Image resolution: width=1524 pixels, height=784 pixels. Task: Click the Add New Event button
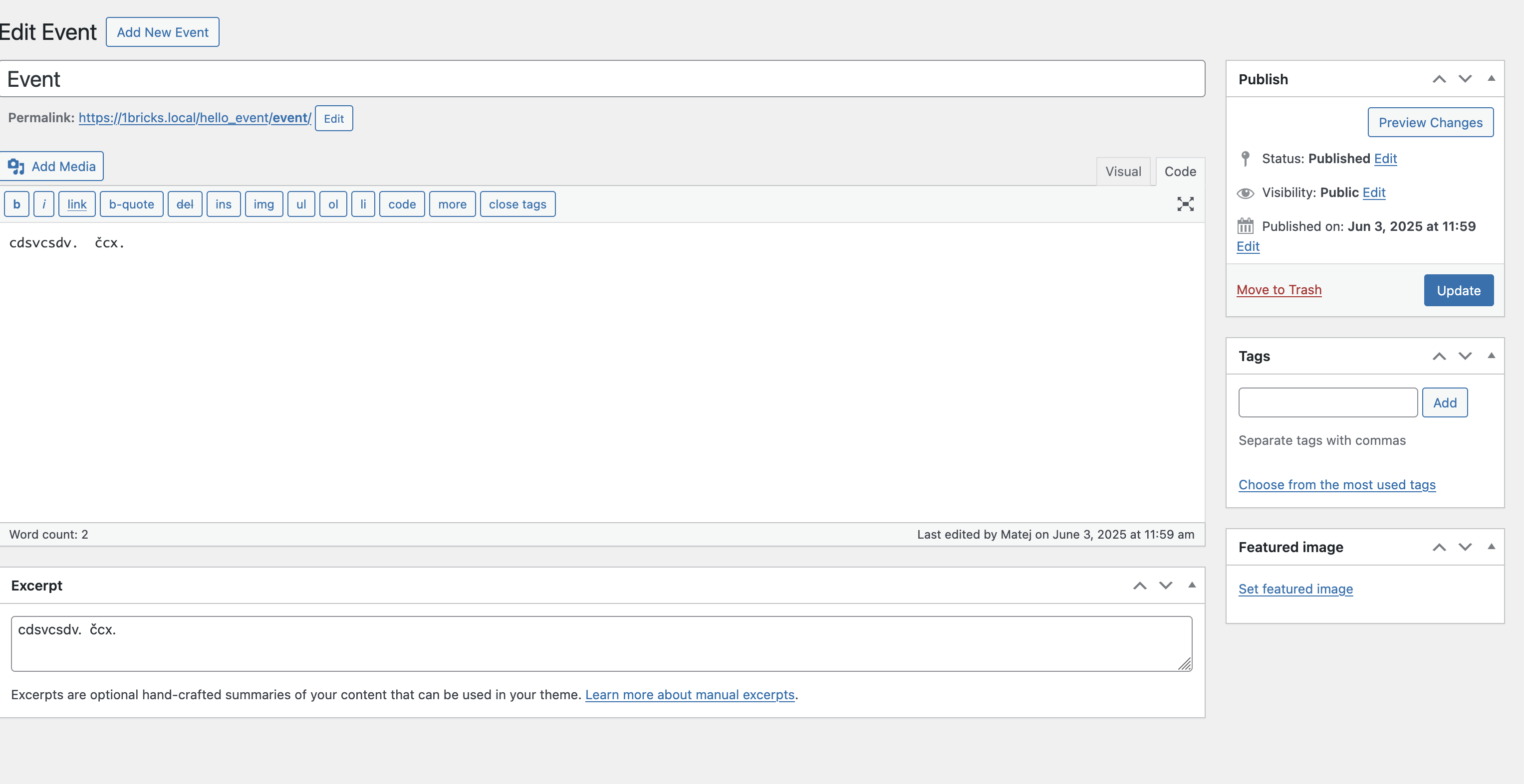163,32
